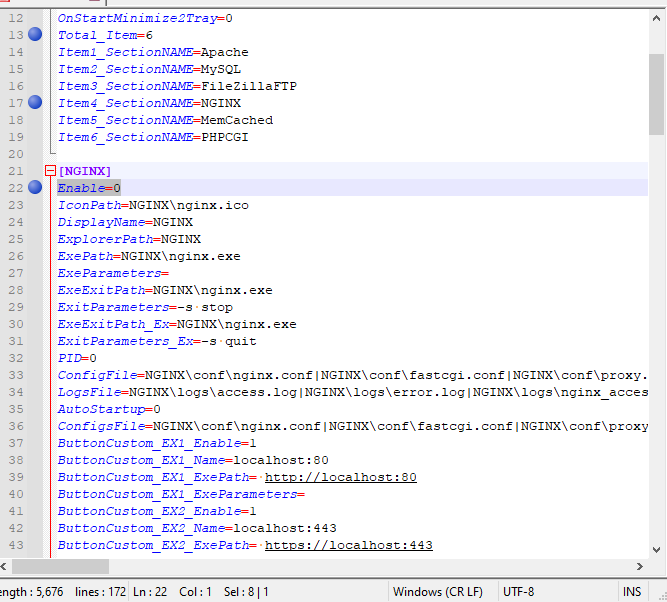The height and width of the screenshot is (602, 667).
Task: Click the AutoStartup=0 line
Action: (x=109, y=409)
